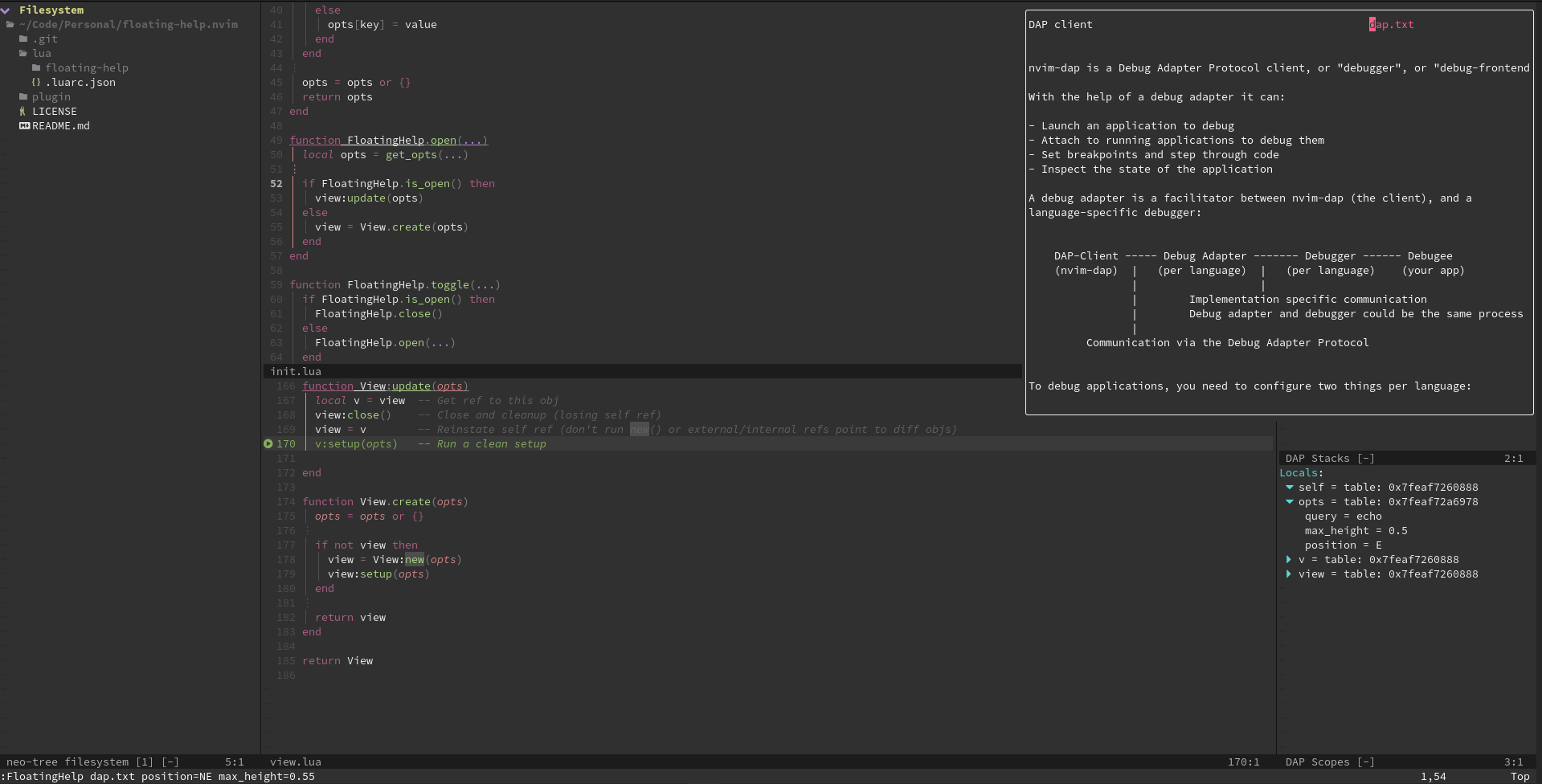
Task: Place cursor on 'function View:update(opts)' line
Action: pyautogui.click(x=385, y=386)
